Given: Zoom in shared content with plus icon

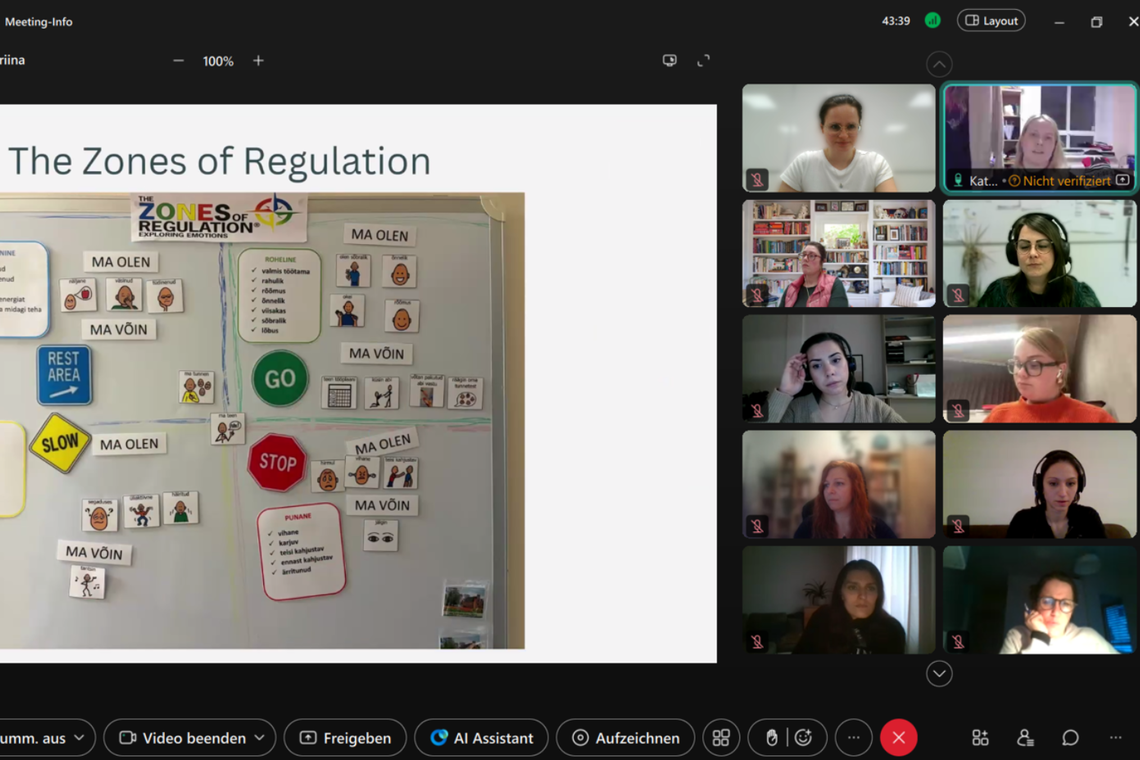Looking at the screenshot, I should 258,61.
